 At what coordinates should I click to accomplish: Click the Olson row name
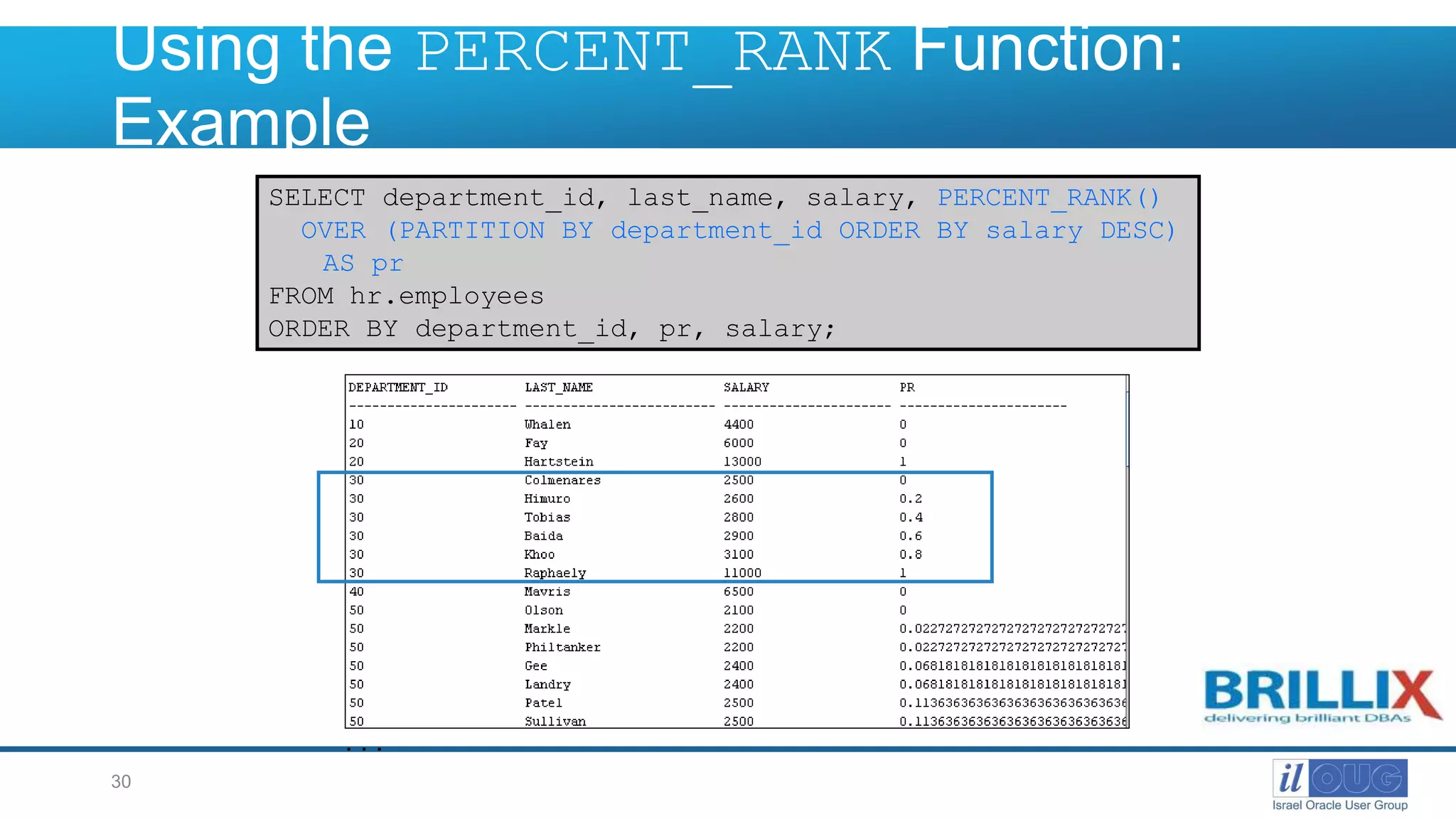coord(544,610)
